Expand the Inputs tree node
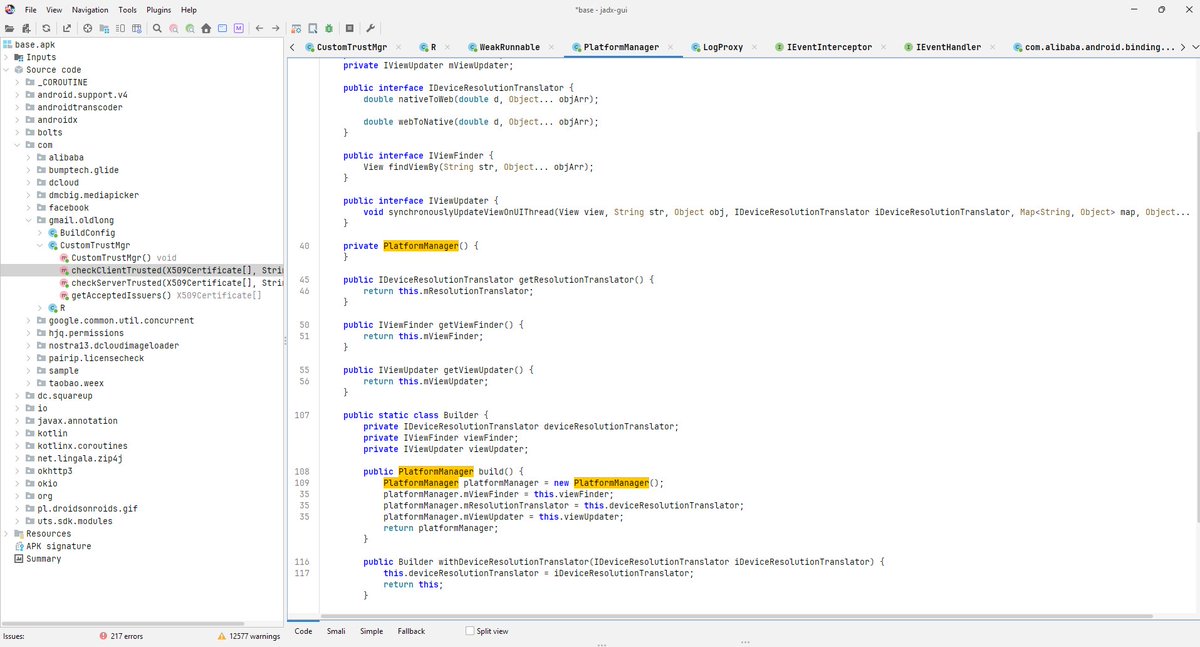This screenshot has height=647, width=1200. 6,57
